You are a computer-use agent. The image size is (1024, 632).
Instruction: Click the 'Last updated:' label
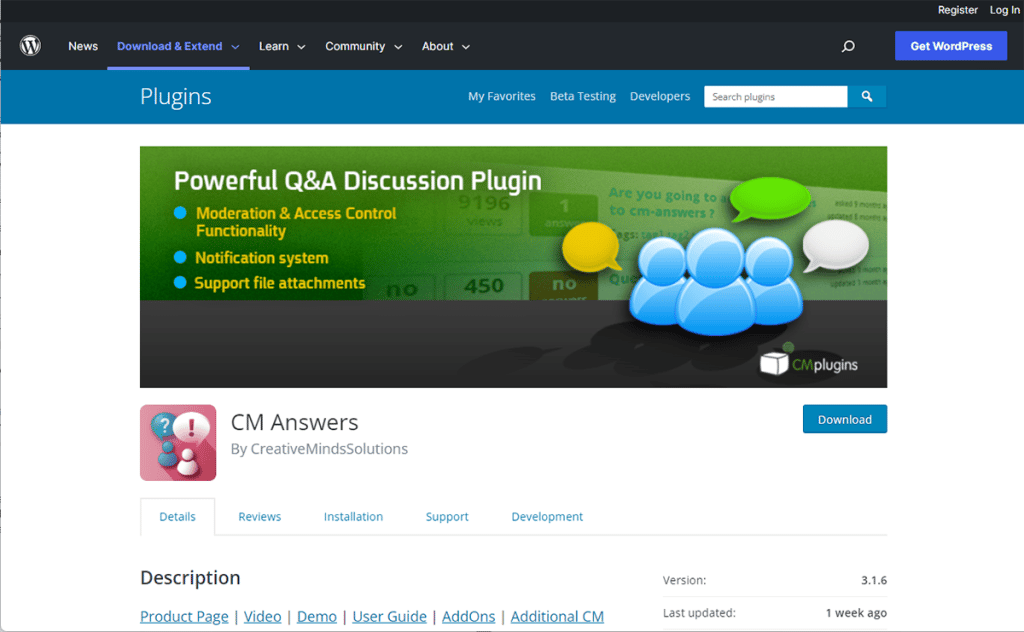[x=699, y=613]
